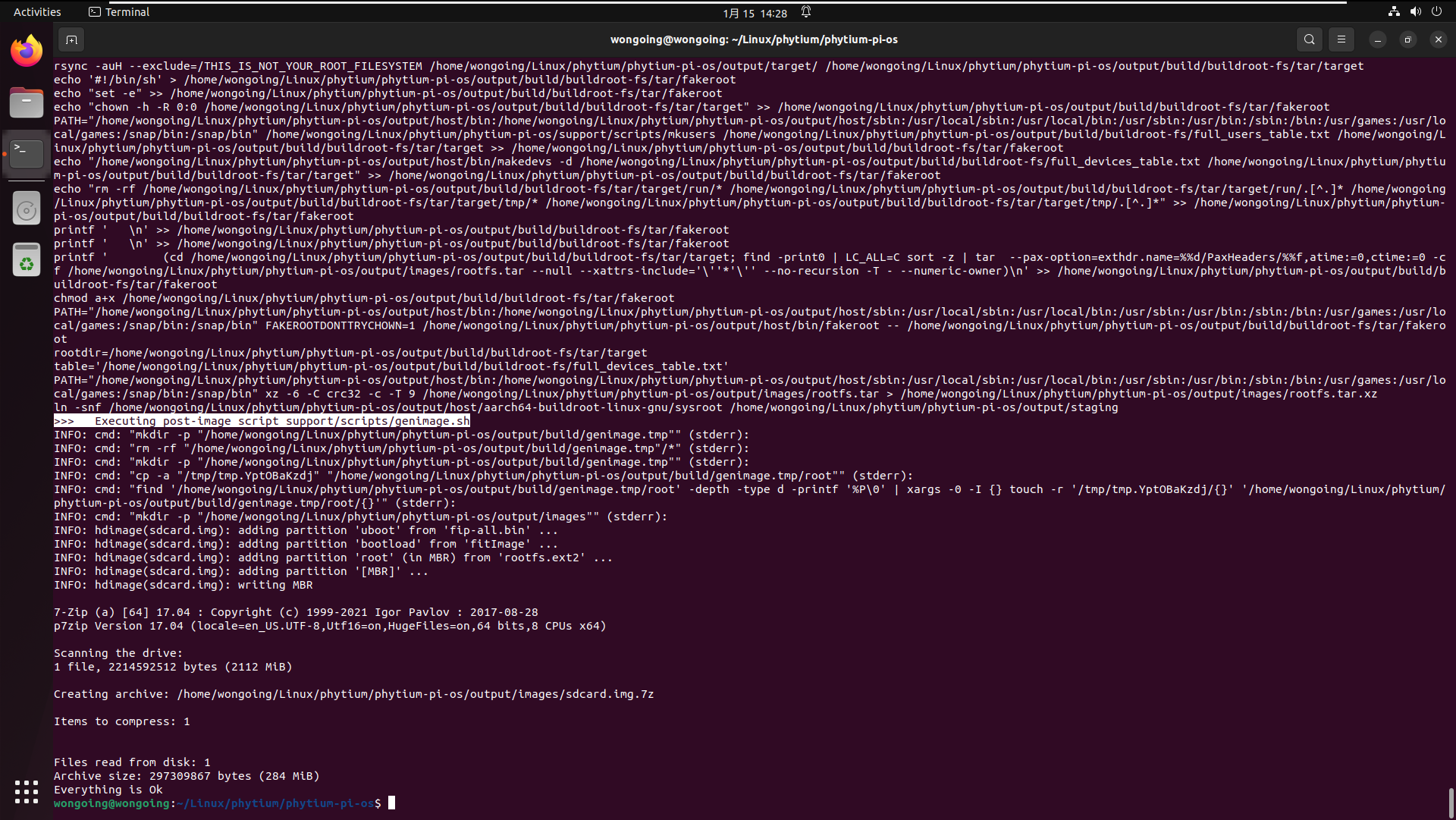Image resolution: width=1456 pixels, height=820 pixels.
Task: Open the Activities overview
Action: [x=37, y=12]
